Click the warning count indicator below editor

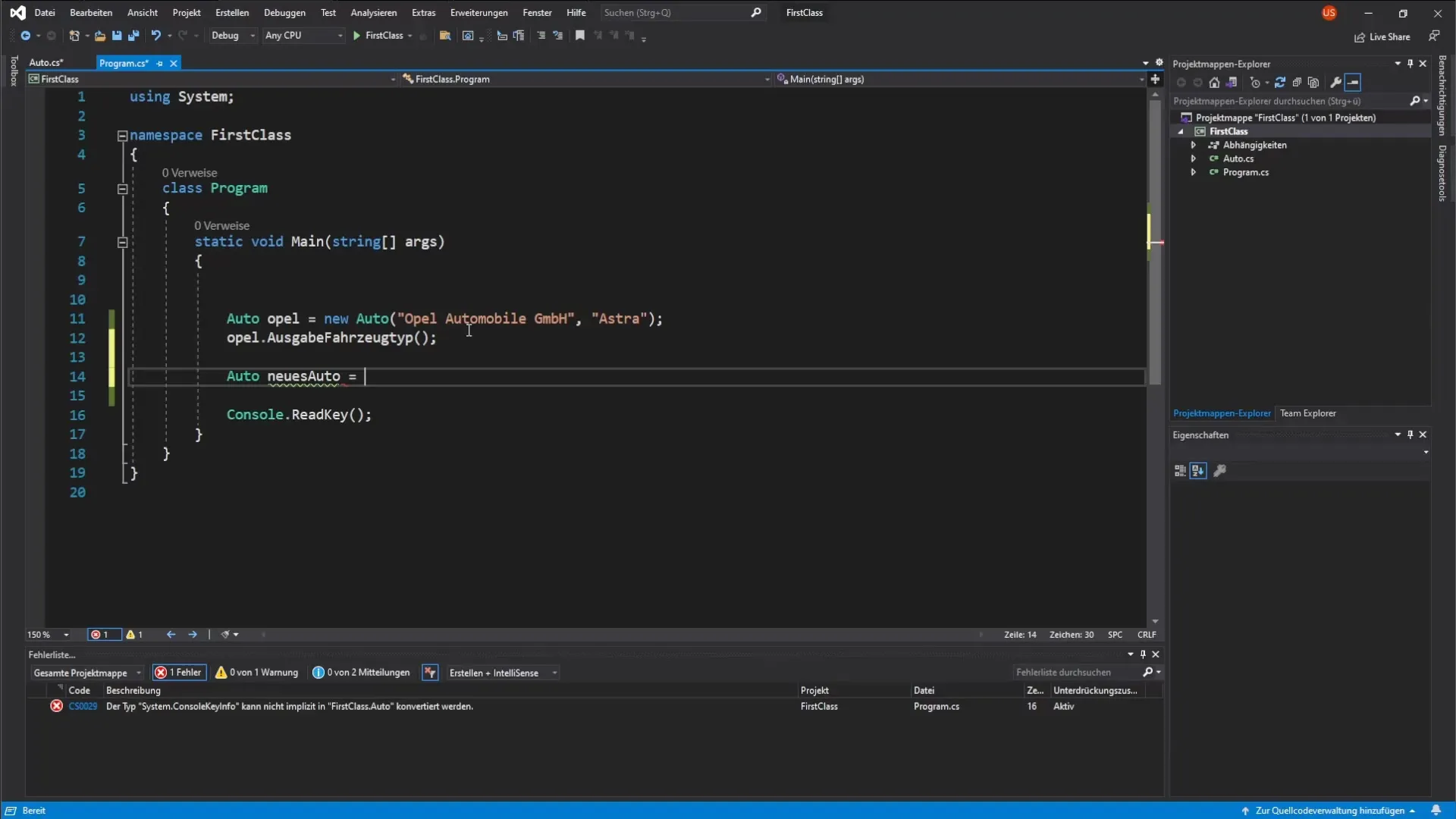tap(135, 635)
